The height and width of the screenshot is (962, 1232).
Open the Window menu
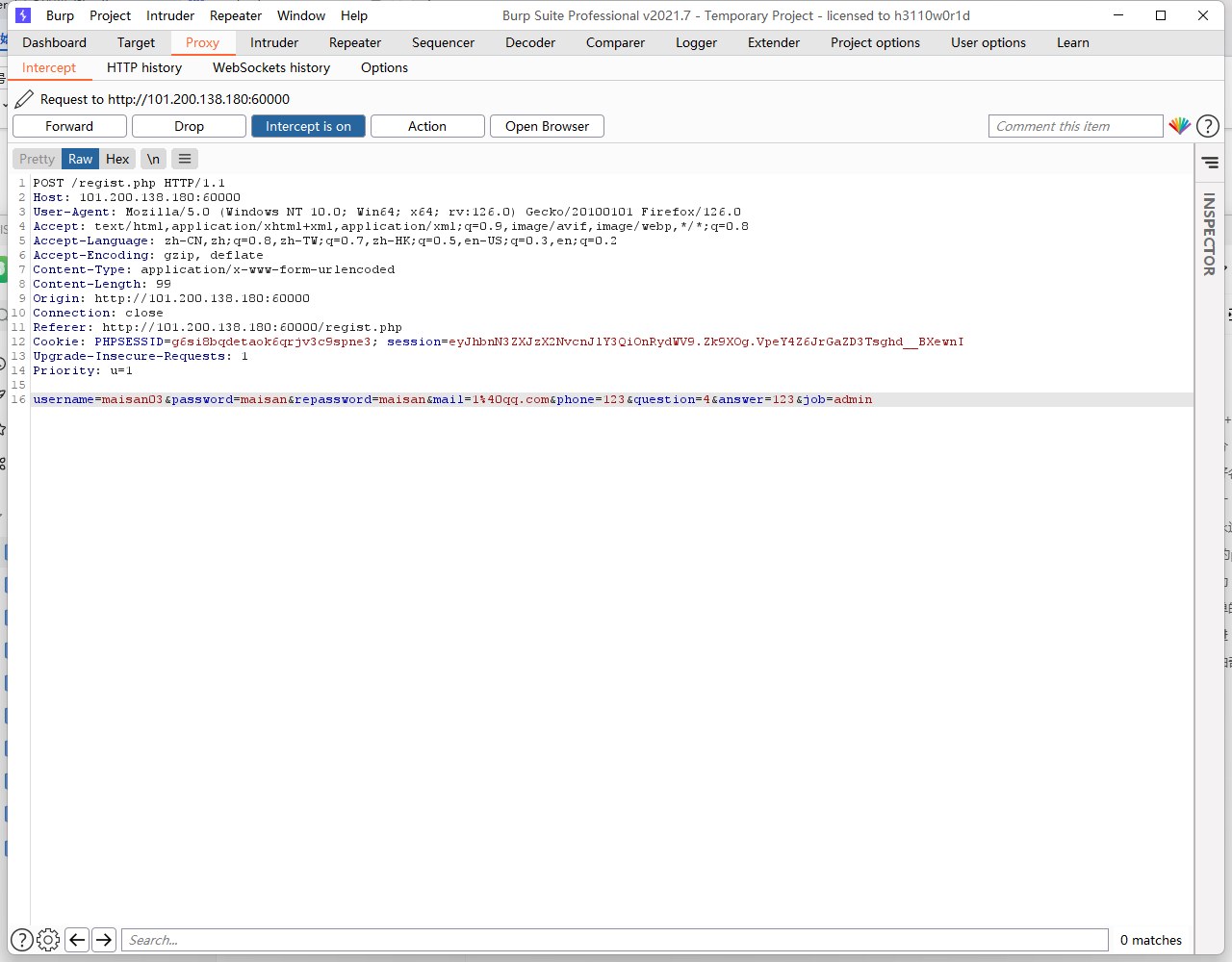click(301, 15)
